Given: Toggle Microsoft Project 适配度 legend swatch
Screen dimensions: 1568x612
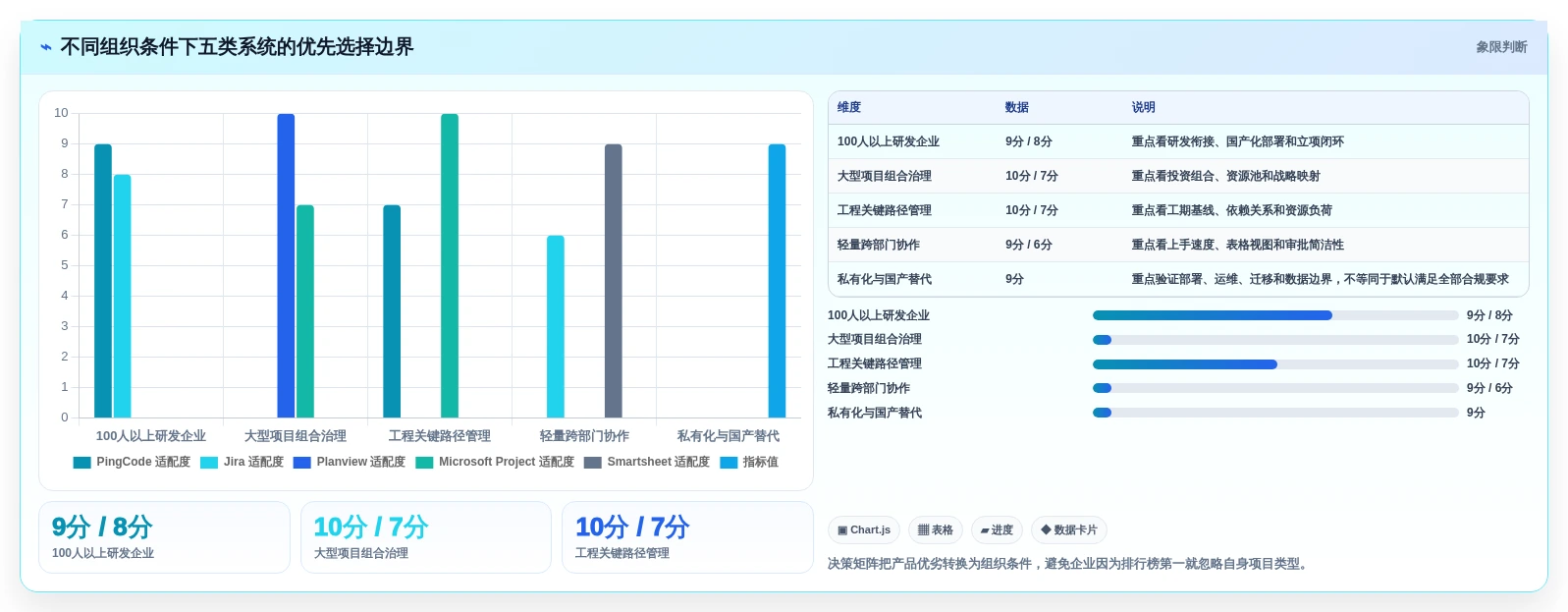Looking at the screenshot, I should tap(424, 463).
